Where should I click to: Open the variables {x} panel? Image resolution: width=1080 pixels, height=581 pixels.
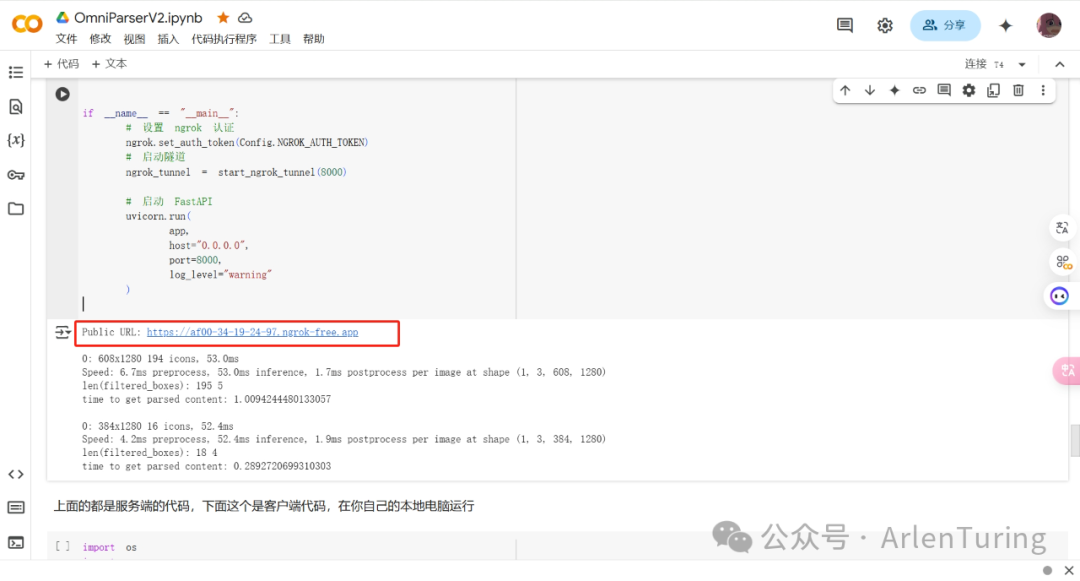pyautogui.click(x=16, y=140)
